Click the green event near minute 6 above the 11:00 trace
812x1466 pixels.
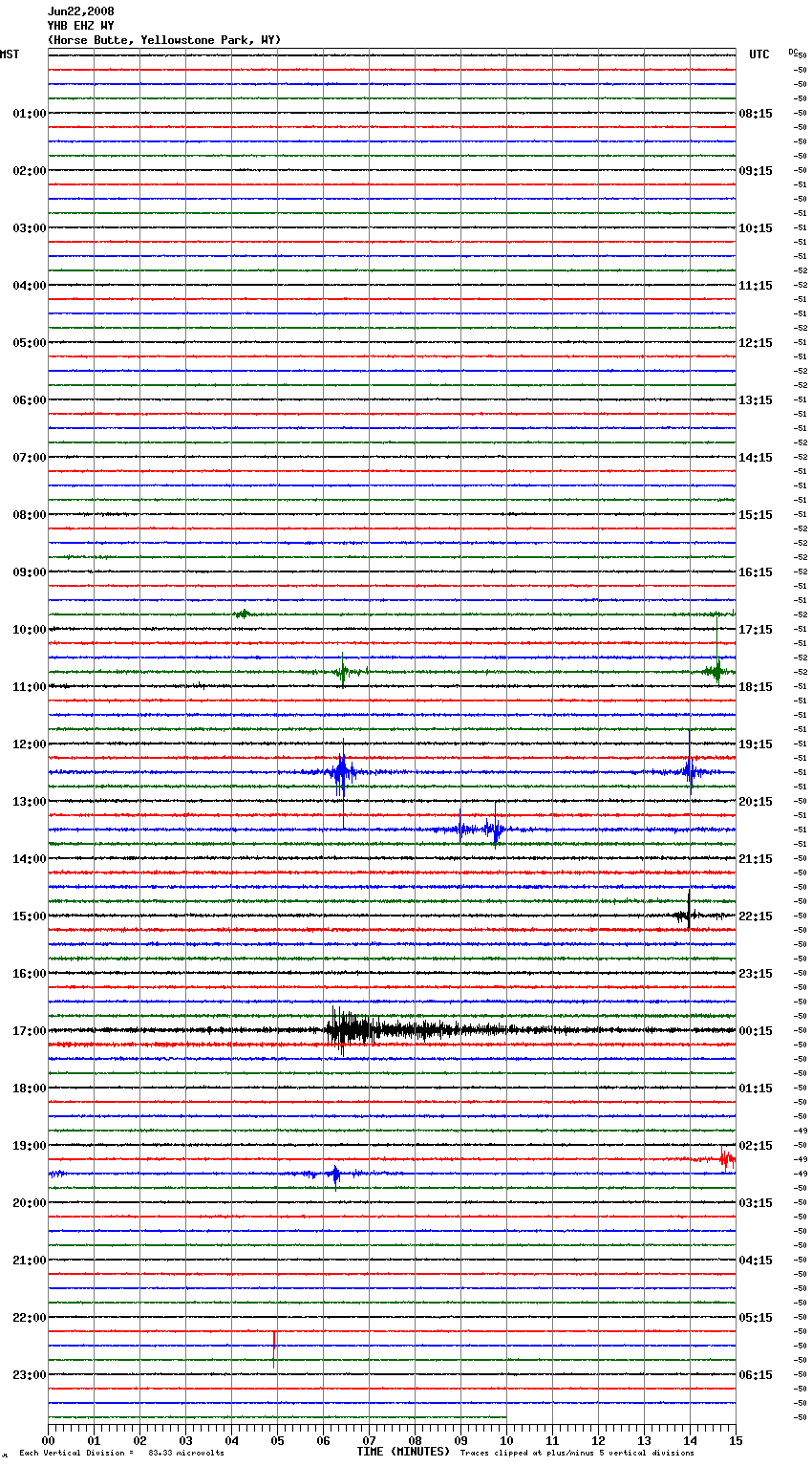click(x=343, y=672)
